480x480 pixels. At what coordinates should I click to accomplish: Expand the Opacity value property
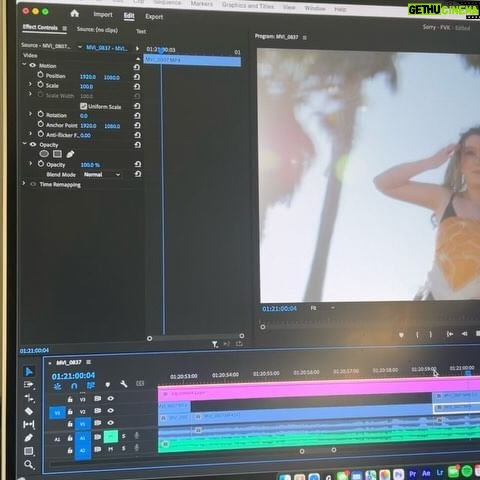coord(30,163)
